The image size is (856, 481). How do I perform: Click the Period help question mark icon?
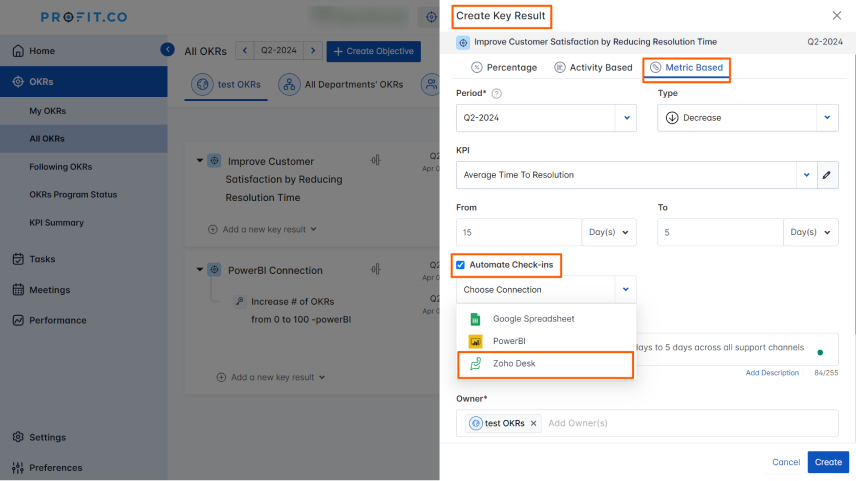click(x=496, y=93)
